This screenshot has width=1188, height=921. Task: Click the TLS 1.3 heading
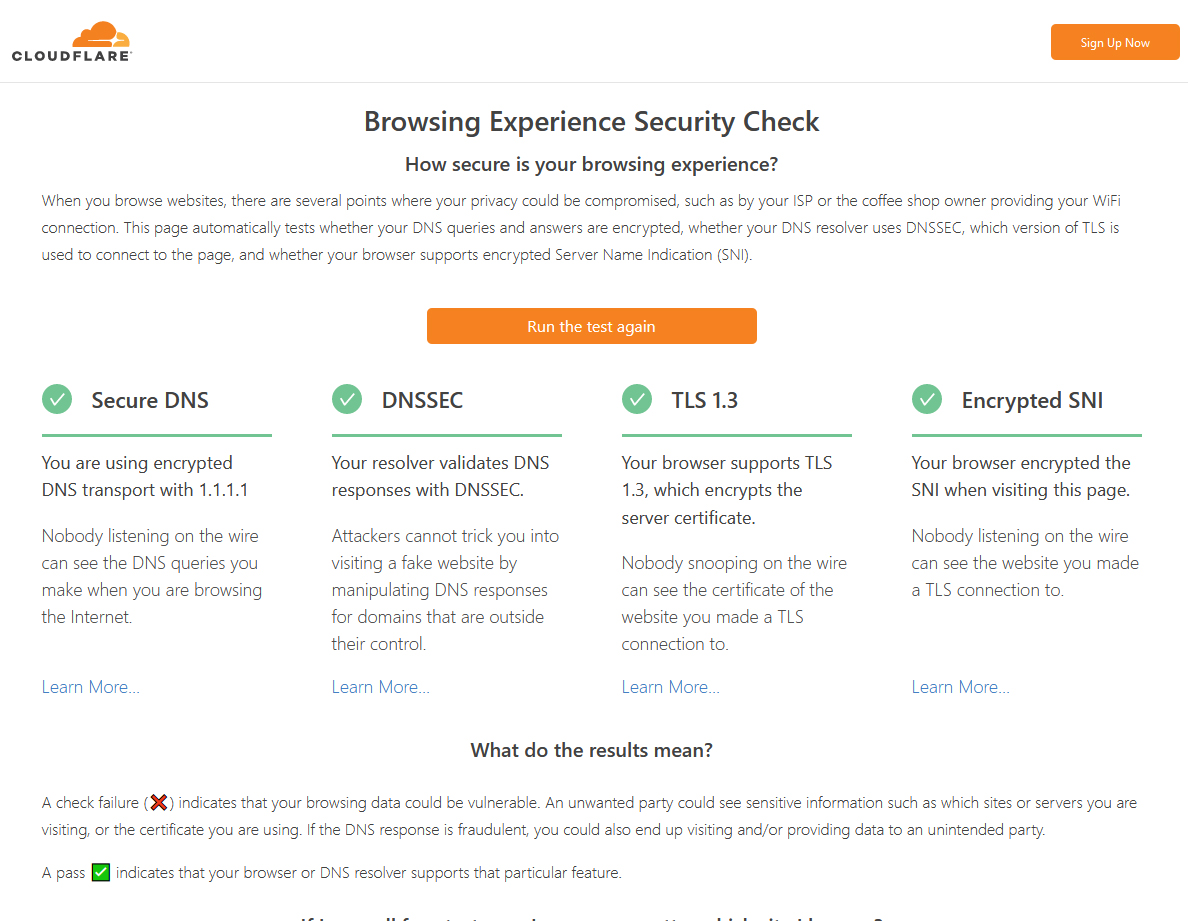pos(704,401)
